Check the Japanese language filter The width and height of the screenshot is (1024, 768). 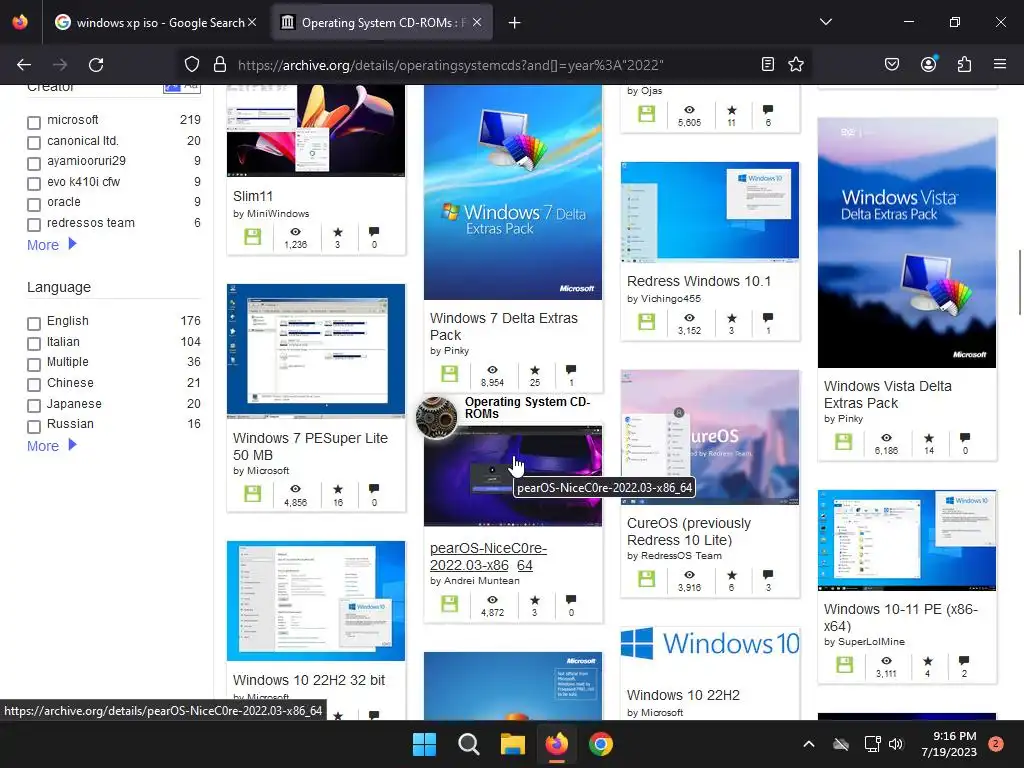pyautogui.click(x=34, y=406)
